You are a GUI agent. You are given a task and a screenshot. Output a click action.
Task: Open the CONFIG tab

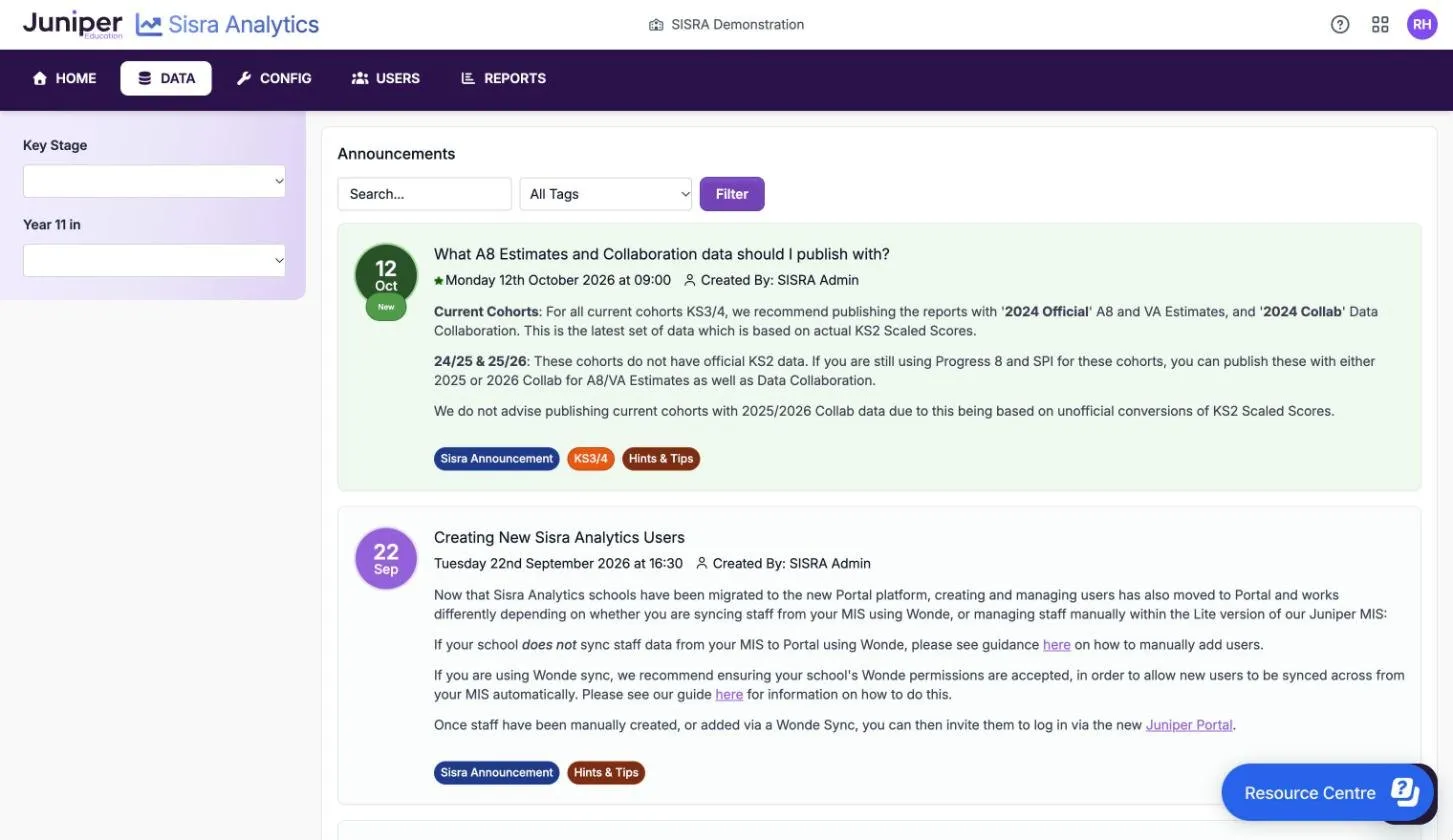274,78
